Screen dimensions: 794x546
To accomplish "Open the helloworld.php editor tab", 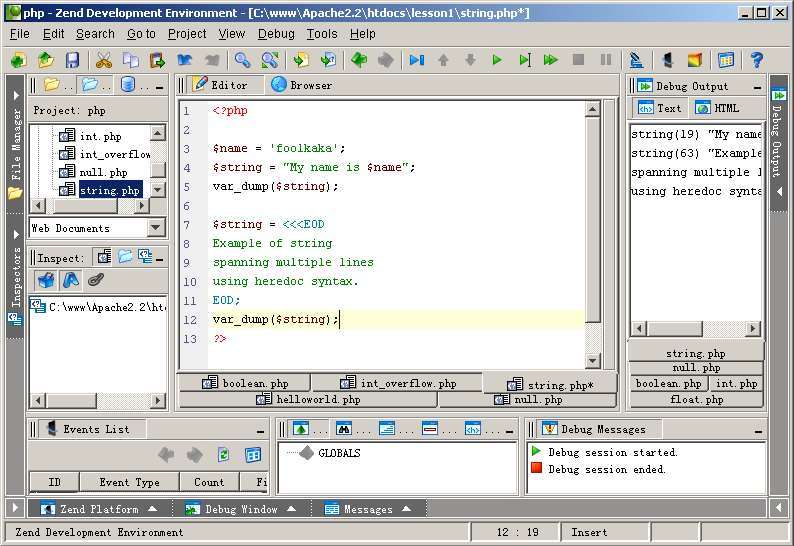I will 308,400.
